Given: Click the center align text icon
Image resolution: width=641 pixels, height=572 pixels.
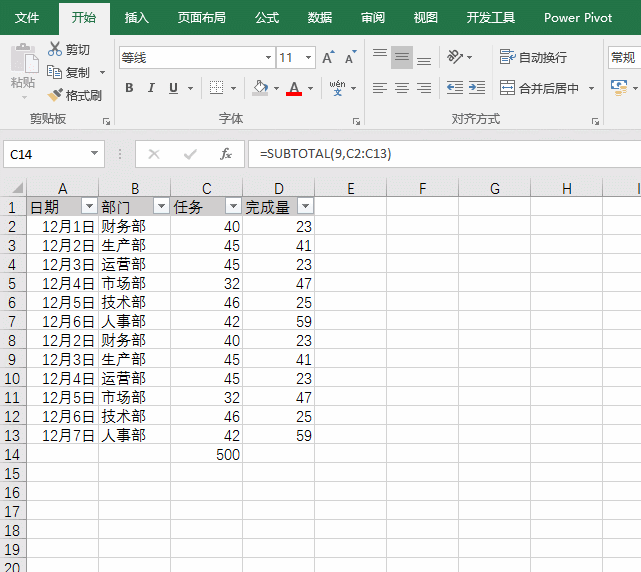Looking at the screenshot, I should (x=401, y=88).
